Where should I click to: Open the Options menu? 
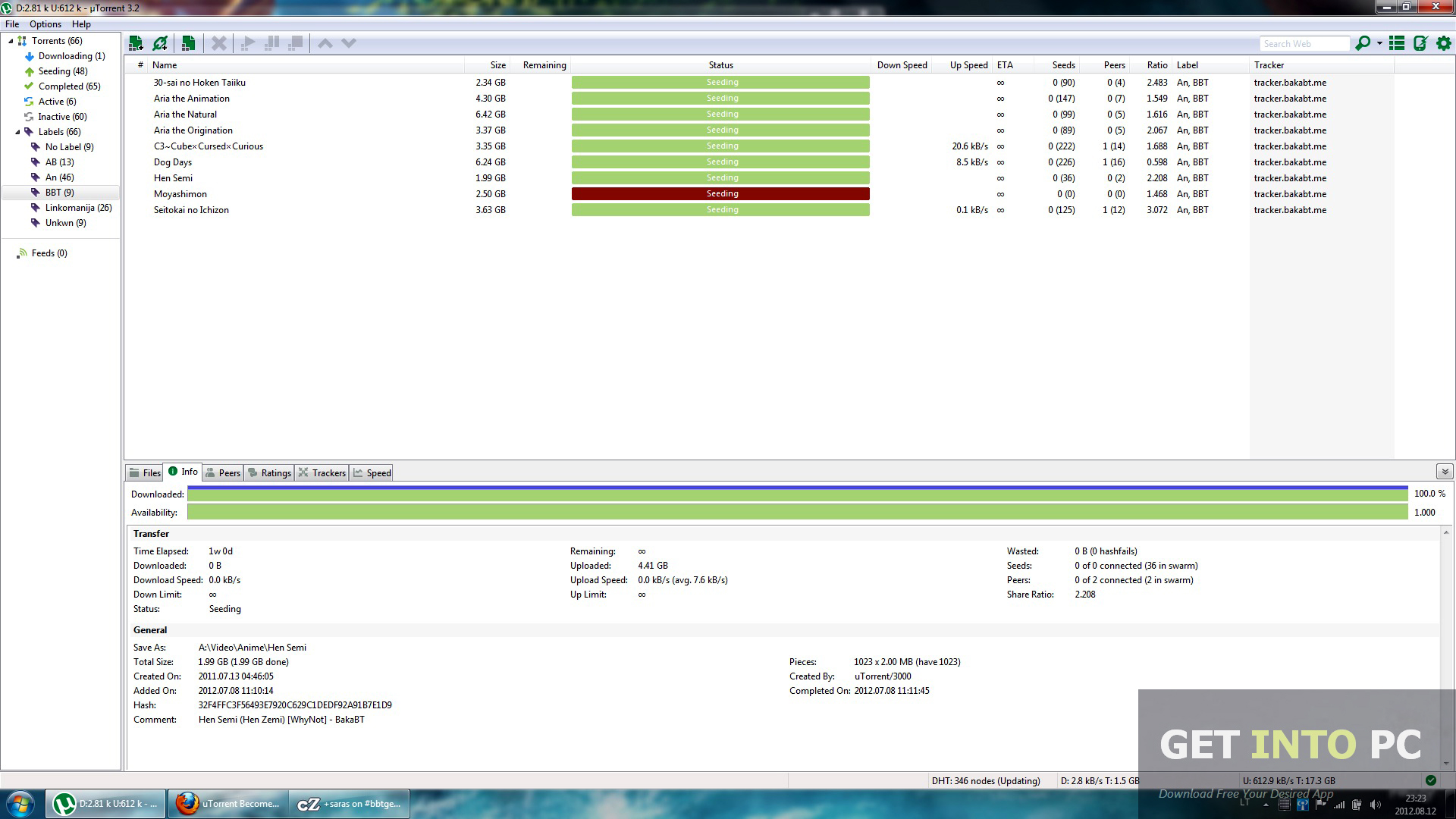(45, 24)
